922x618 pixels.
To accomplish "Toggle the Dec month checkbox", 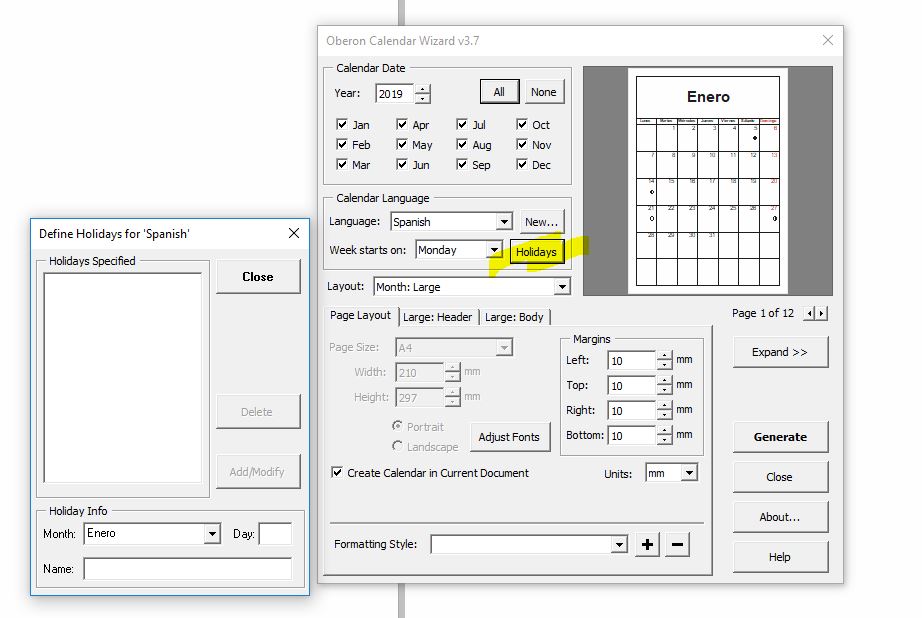I will pos(523,165).
